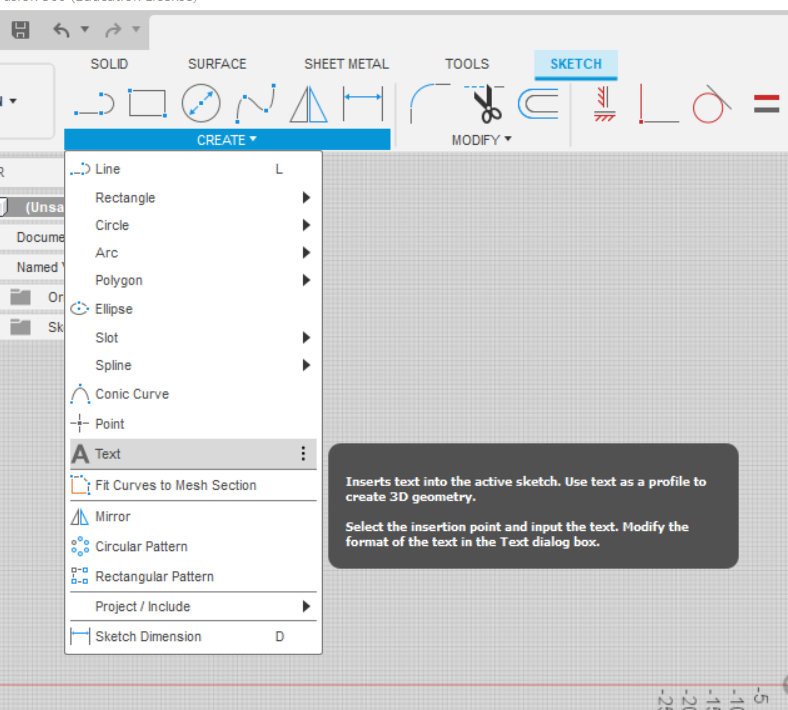This screenshot has height=710, width=788.
Task: Click the Undo arrow
Action: click(61, 30)
